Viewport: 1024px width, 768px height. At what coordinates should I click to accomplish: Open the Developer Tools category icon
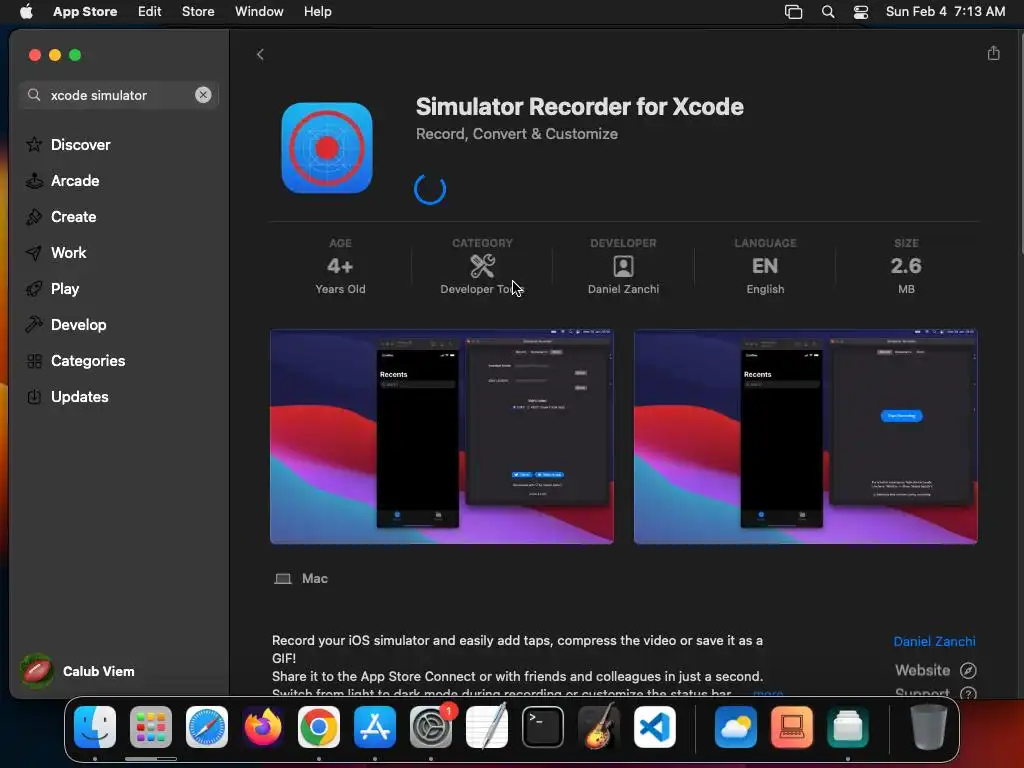[483, 266]
